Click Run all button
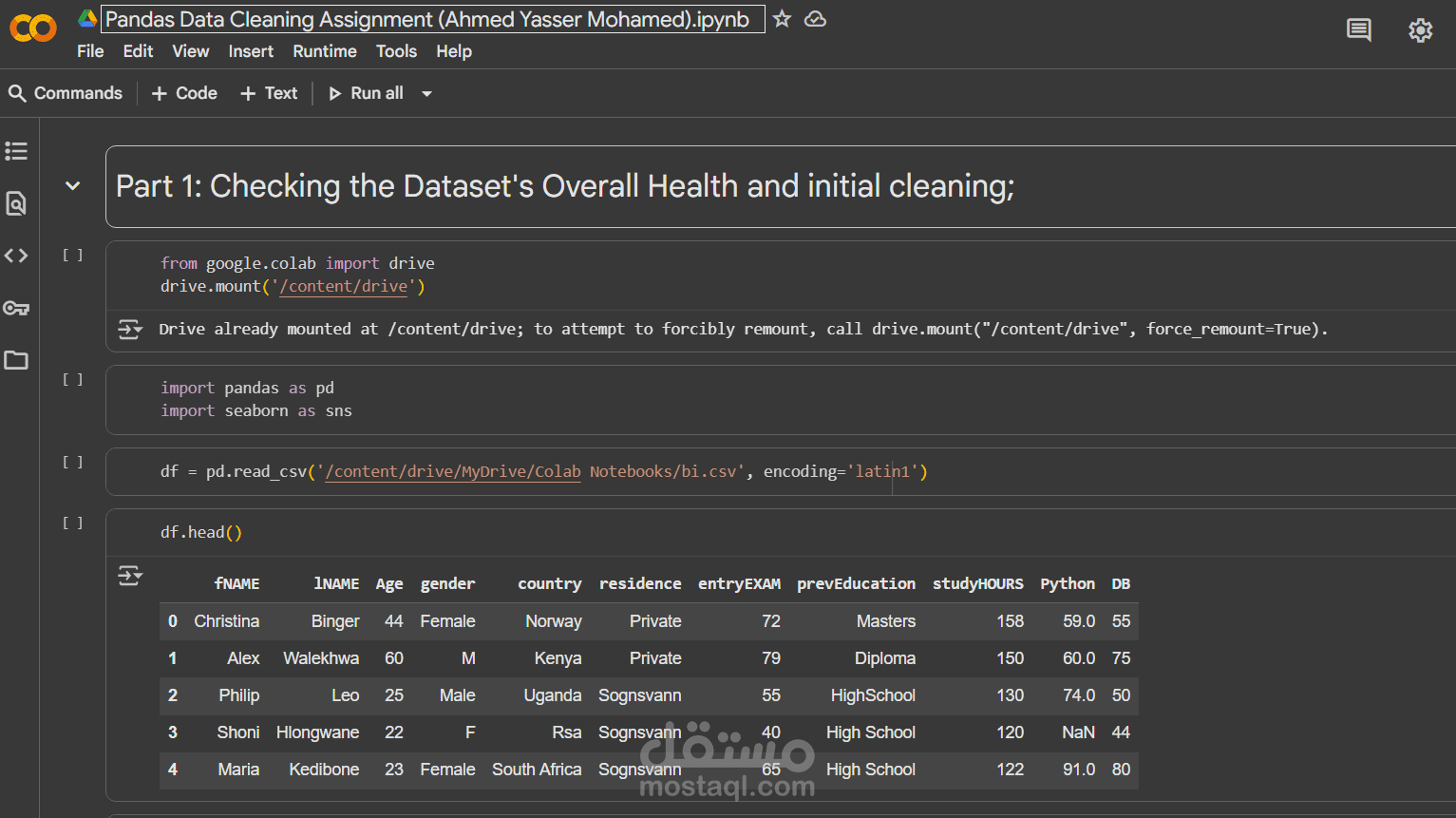This screenshot has width=1456, height=818. click(x=366, y=93)
